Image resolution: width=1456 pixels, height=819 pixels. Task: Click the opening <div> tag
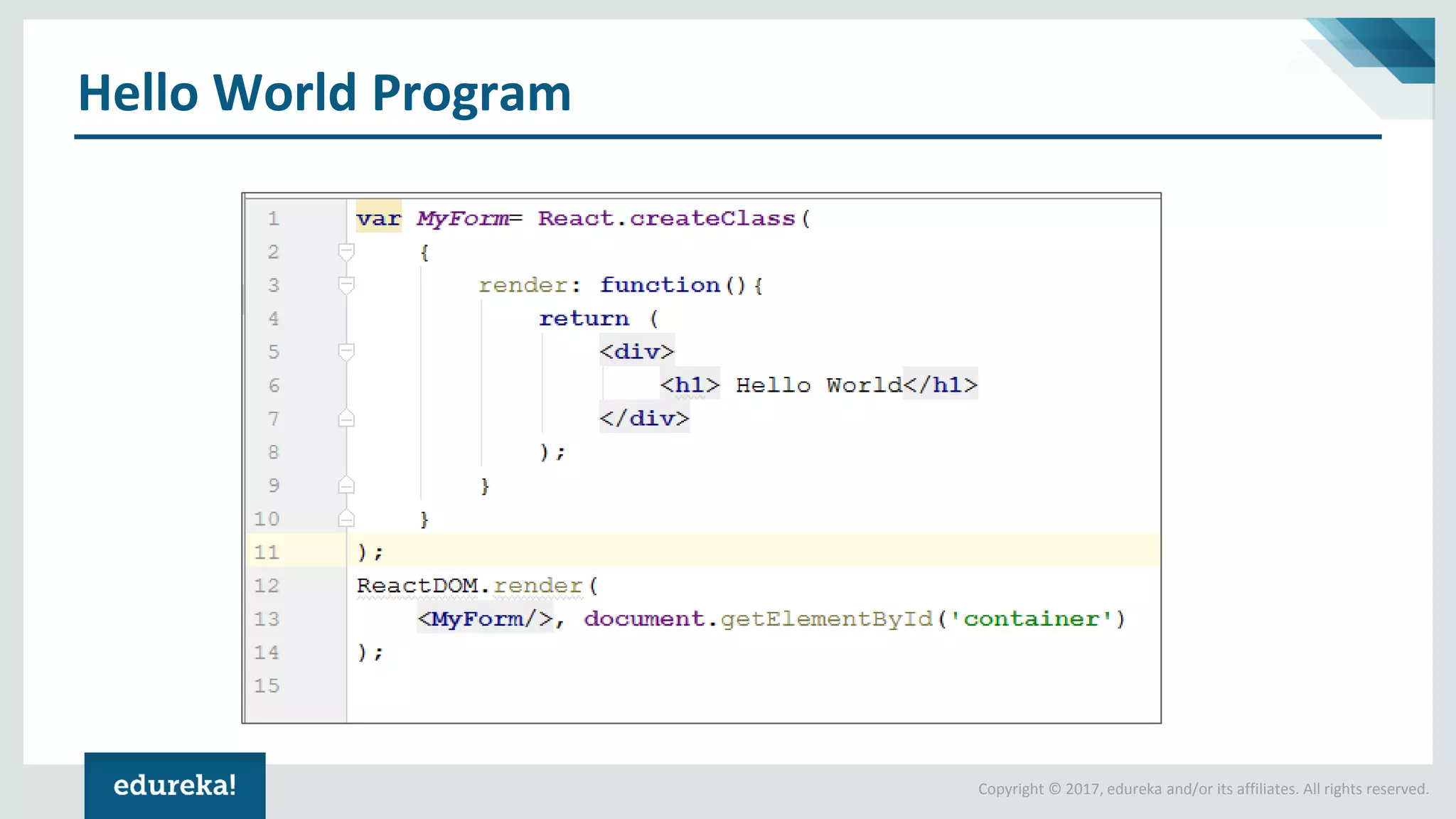point(637,352)
